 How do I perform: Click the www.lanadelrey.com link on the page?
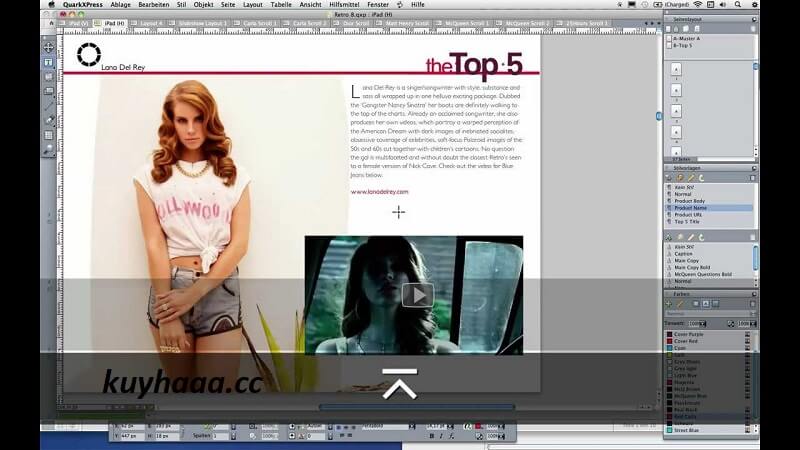point(380,192)
